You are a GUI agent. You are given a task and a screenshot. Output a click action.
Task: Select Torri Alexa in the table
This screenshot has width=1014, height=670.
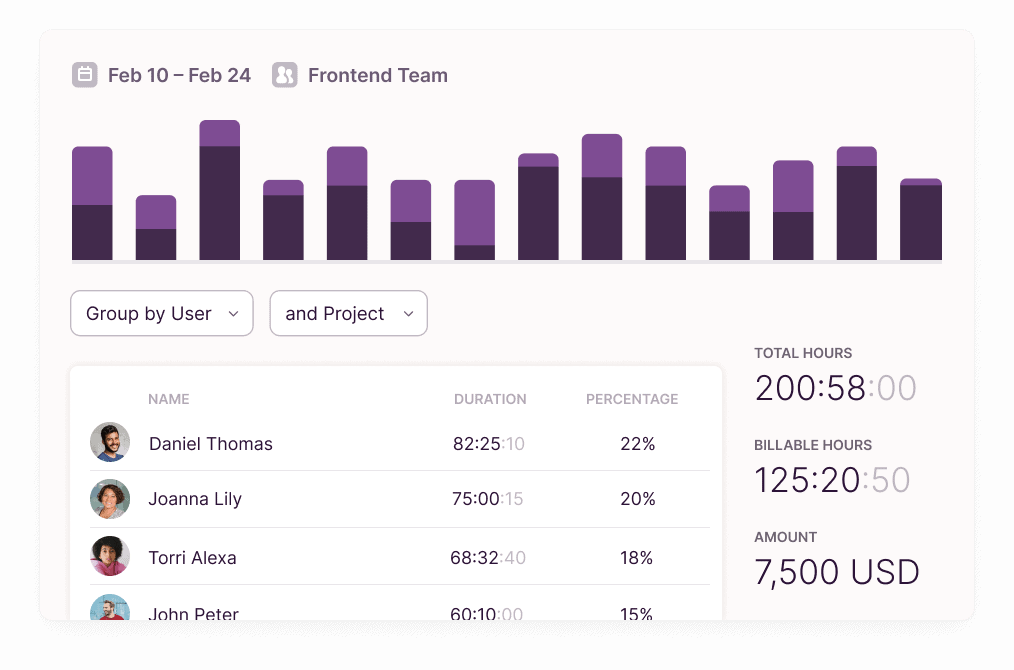[x=193, y=558]
